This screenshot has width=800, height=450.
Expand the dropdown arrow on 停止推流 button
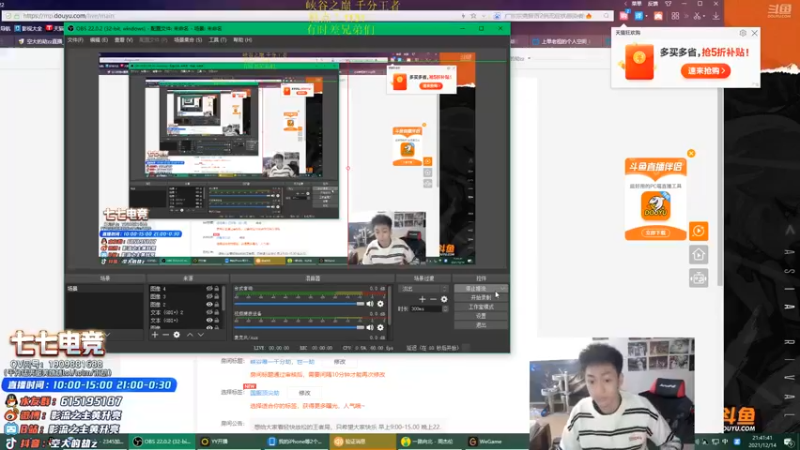(x=503, y=289)
